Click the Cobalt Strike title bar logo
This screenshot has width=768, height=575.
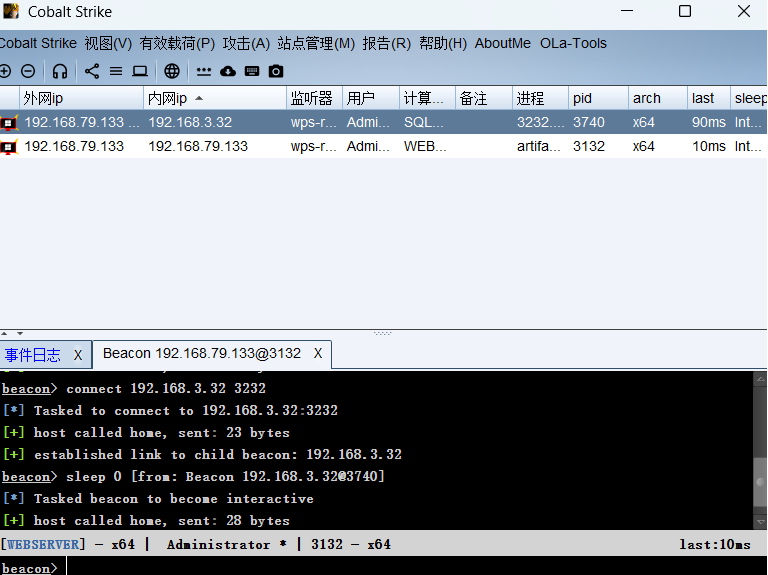pyautogui.click(x=11, y=11)
